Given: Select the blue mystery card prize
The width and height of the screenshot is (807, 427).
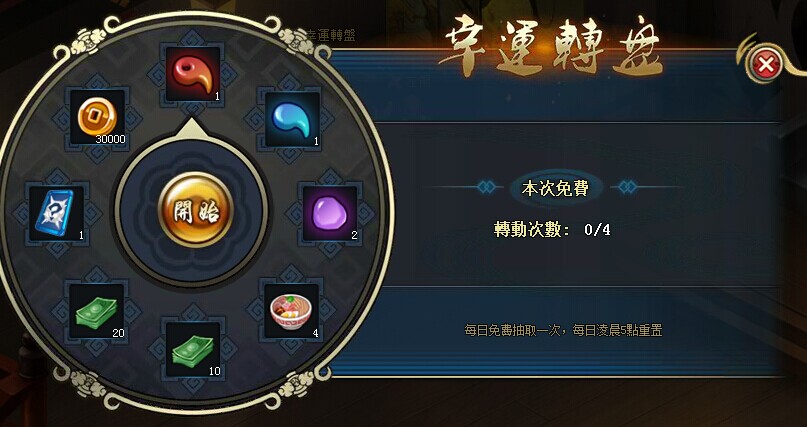Looking at the screenshot, I should [57, 214].
